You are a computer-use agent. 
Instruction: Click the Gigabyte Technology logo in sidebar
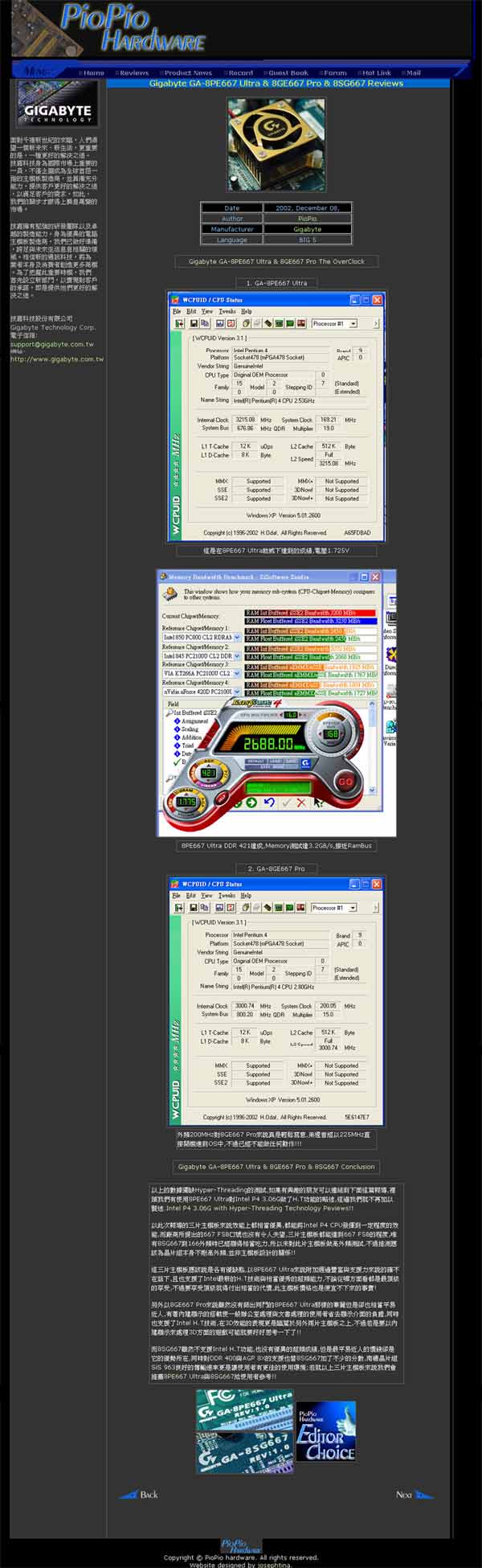(57, 104)
